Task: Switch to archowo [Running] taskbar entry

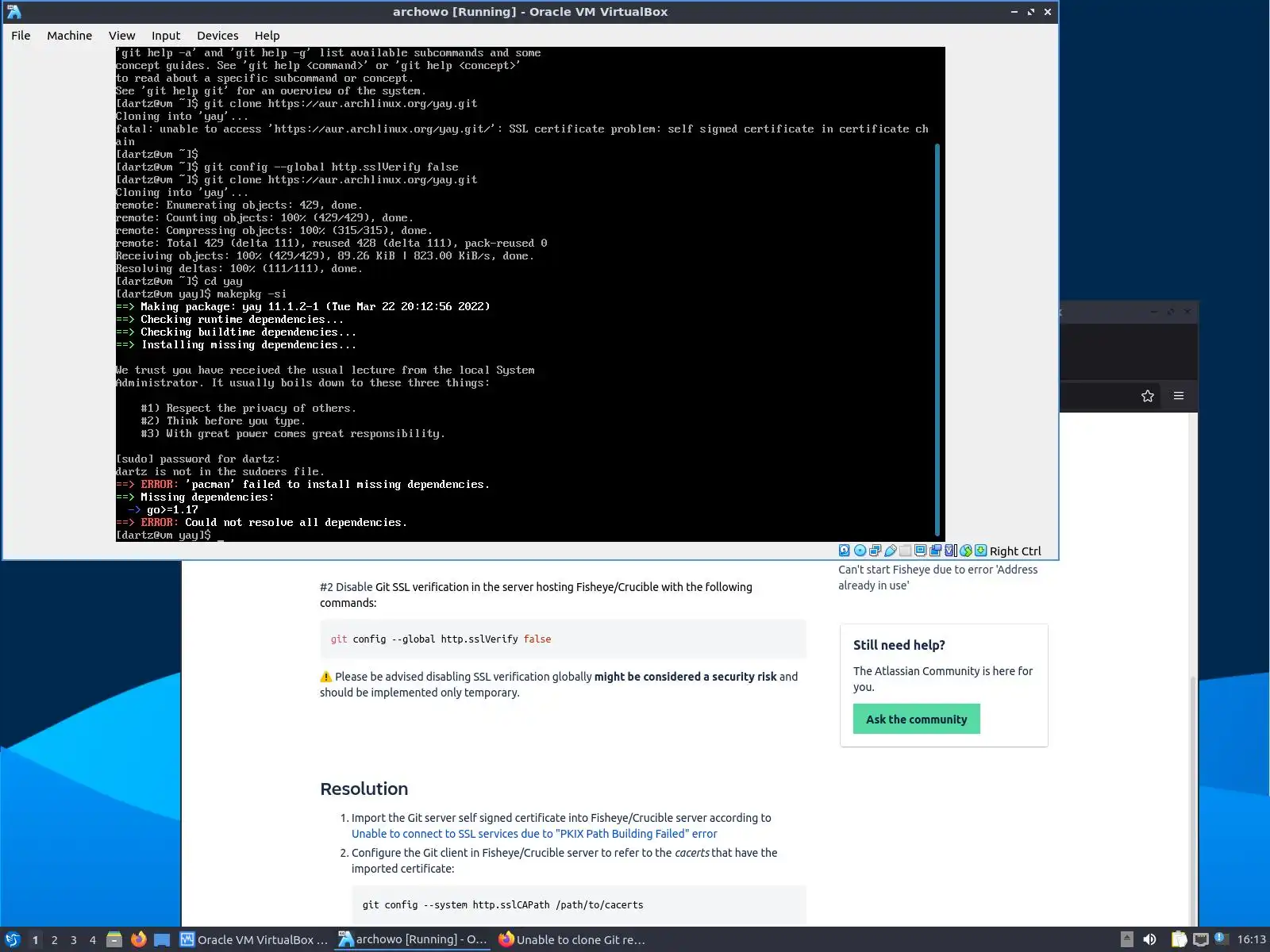Action: tap(413, 939)
